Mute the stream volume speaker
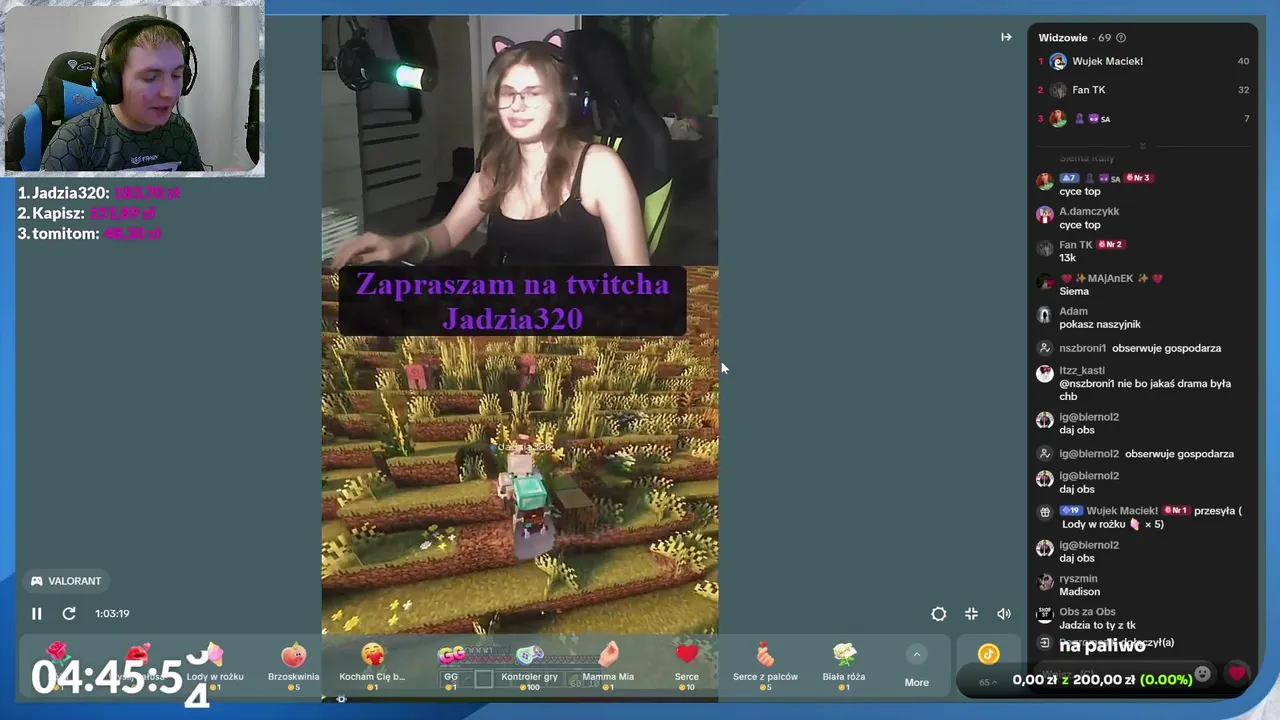Screen dimensions: 1280x720 coord(1003,614)
